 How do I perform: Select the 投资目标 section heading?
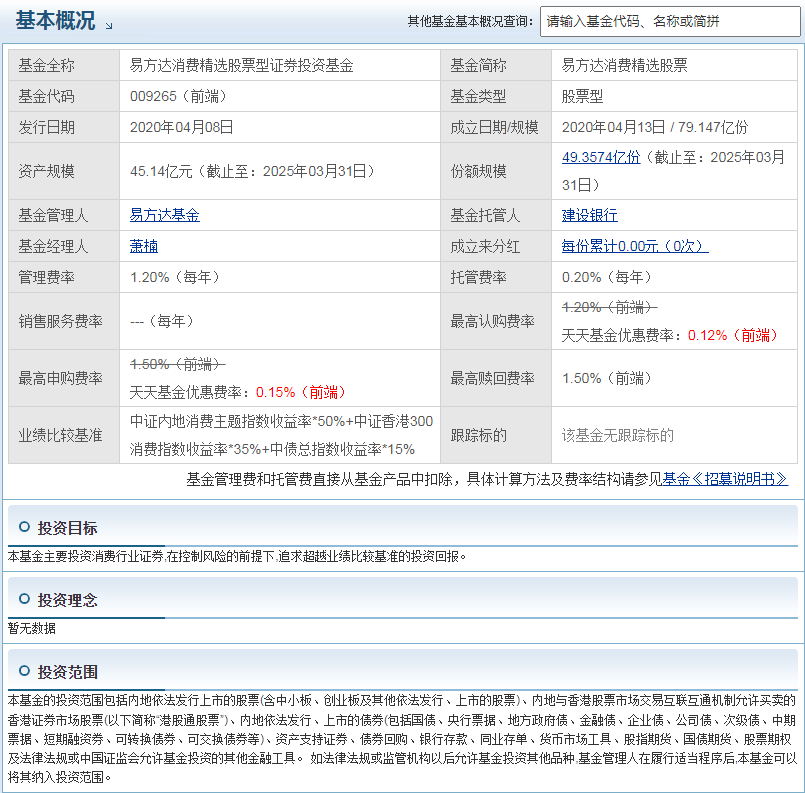coord(67,528)
